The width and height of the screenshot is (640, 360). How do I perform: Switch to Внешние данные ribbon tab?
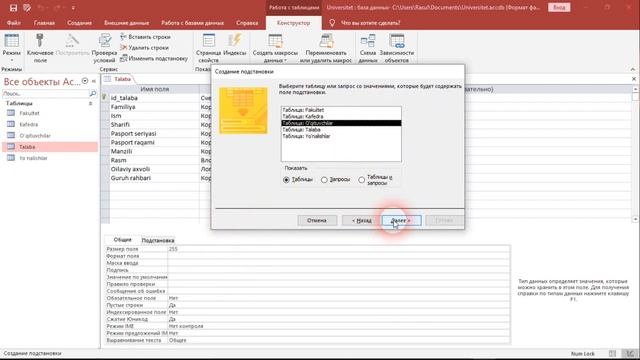pos(127,23)
